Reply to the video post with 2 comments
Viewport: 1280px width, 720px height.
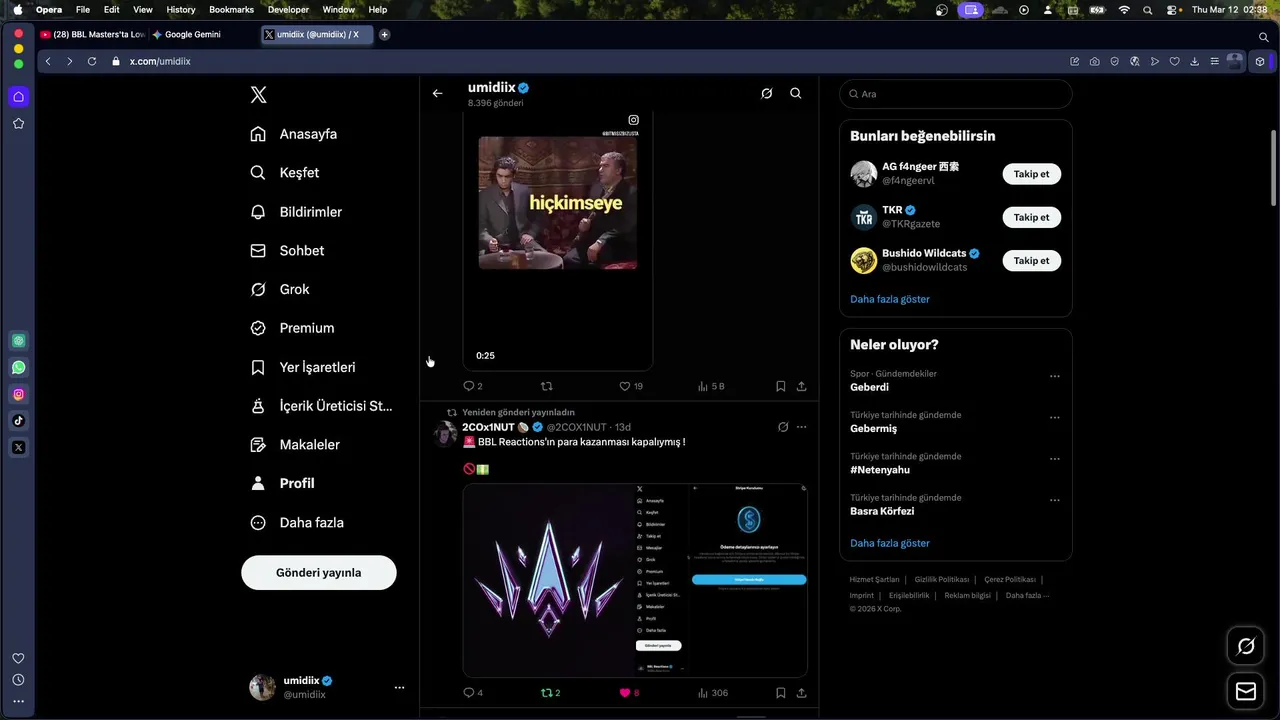473,386
